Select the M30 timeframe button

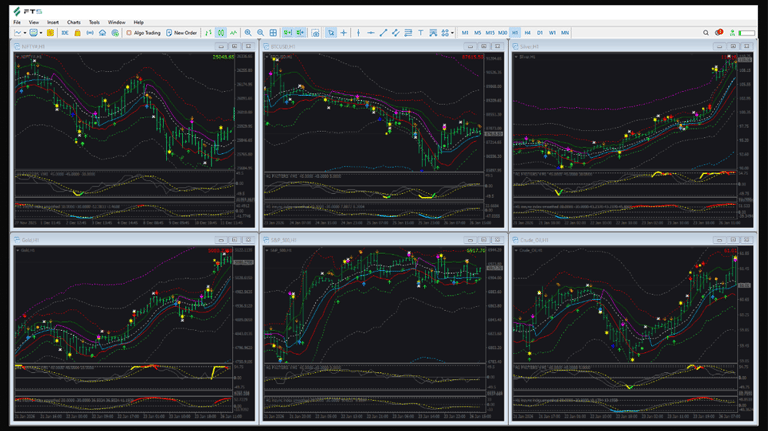pyautogui.click(x=503, y=33)
